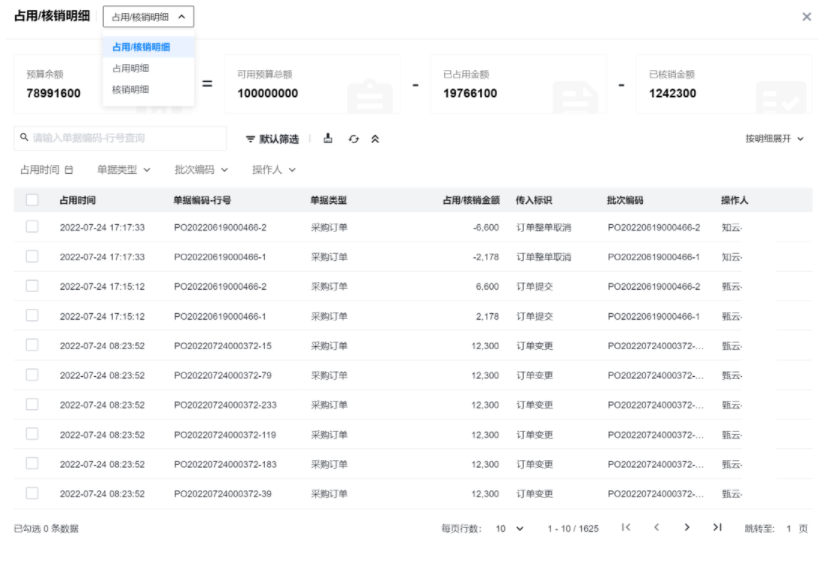Click timestamp in PO20220724000372-79 row
Screen dimensions: 834x571
[102, 375]
